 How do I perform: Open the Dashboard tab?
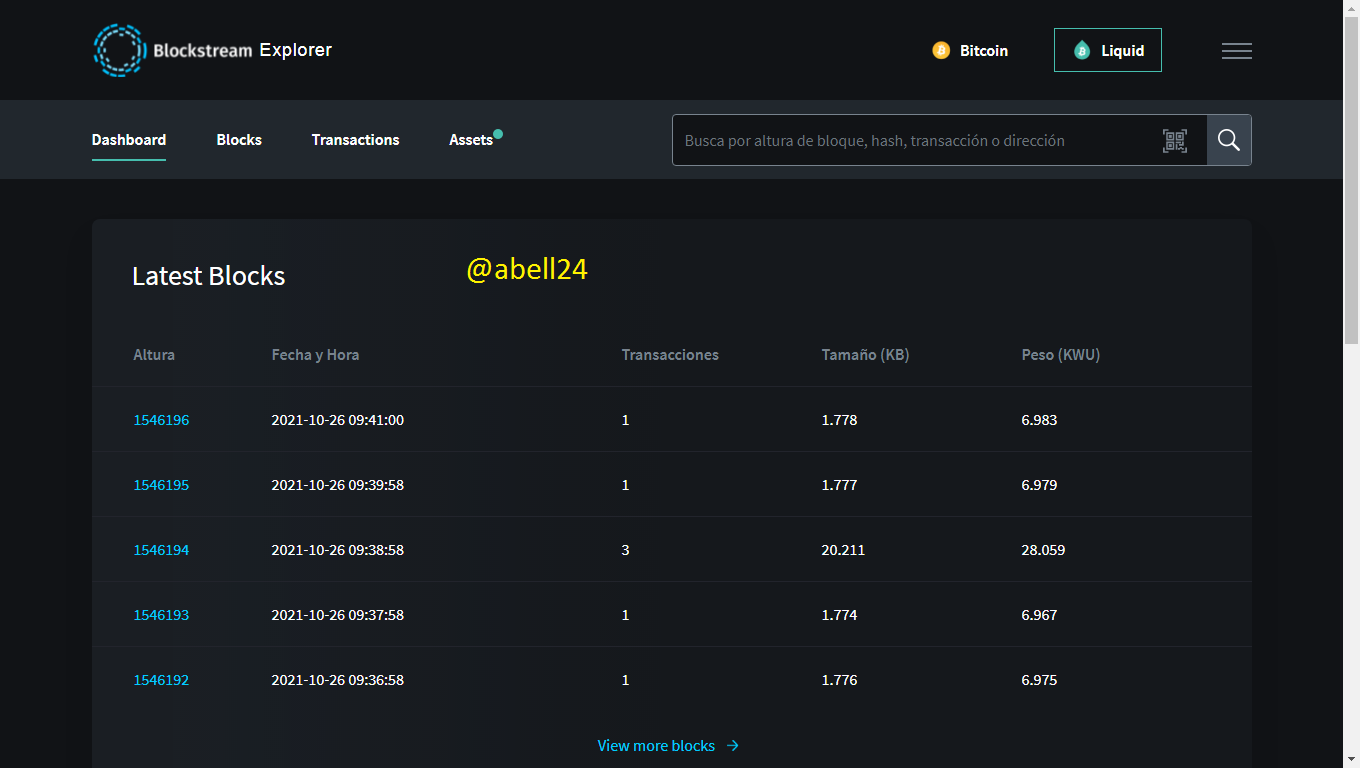[129, 140]
